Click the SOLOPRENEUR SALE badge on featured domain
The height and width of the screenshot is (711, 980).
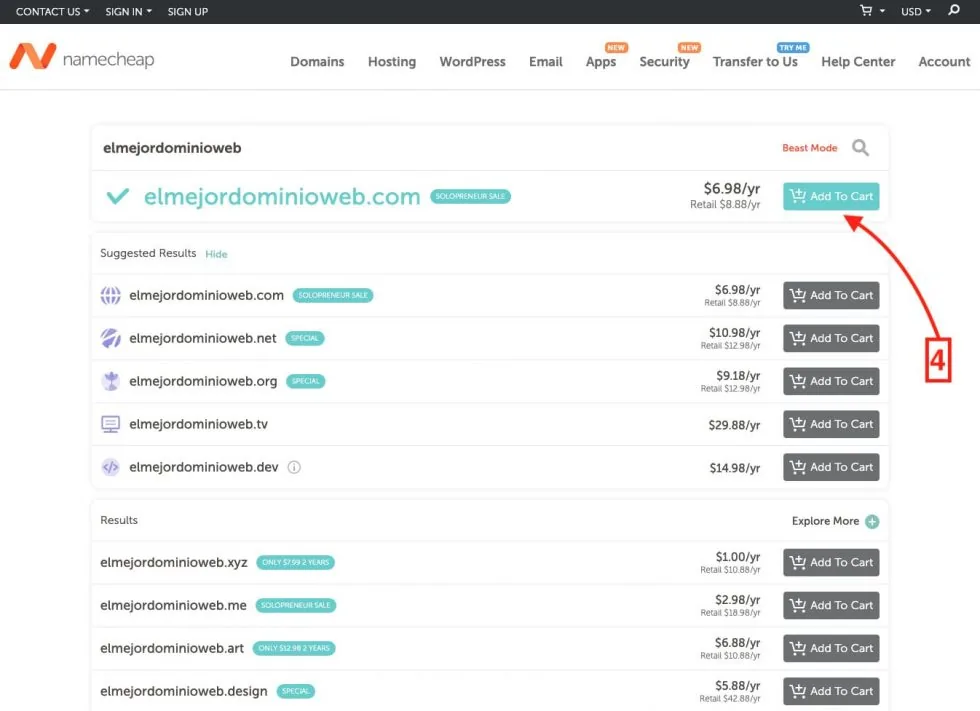pos(470,196)
